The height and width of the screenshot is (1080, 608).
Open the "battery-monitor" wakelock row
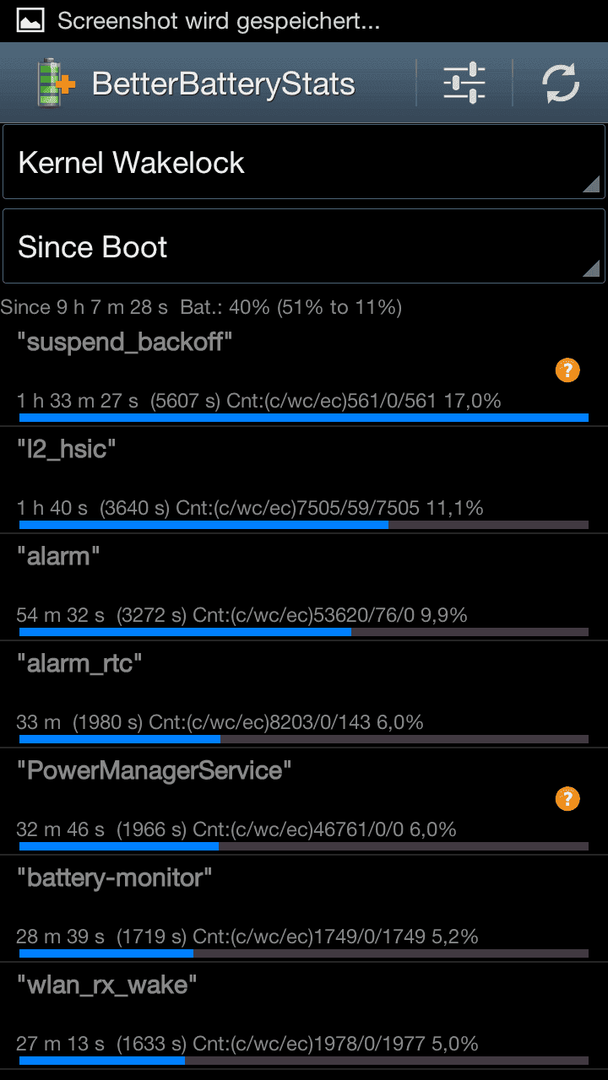click(304, 908)
